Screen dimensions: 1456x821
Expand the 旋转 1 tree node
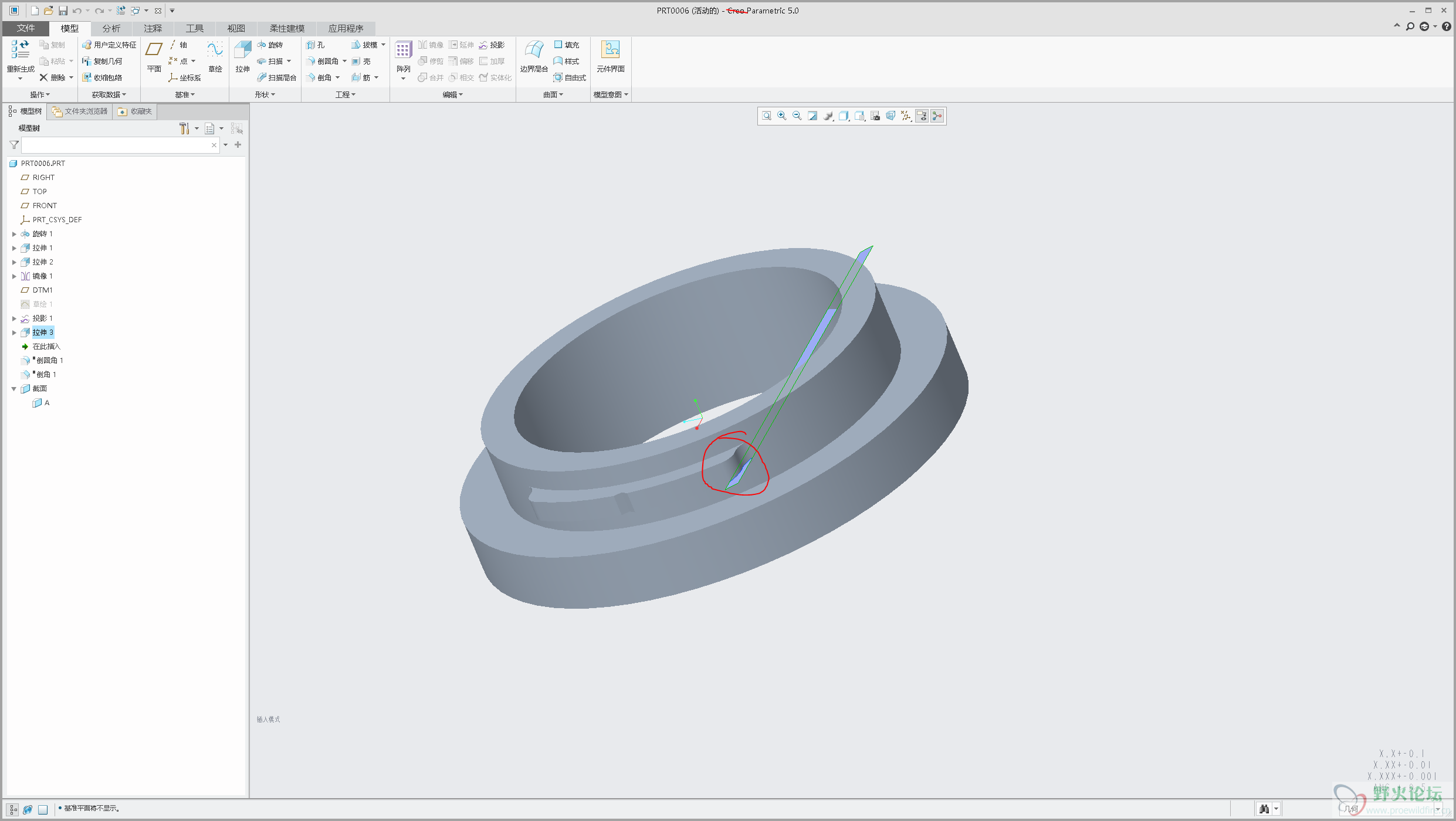click(x=14, y=234)
